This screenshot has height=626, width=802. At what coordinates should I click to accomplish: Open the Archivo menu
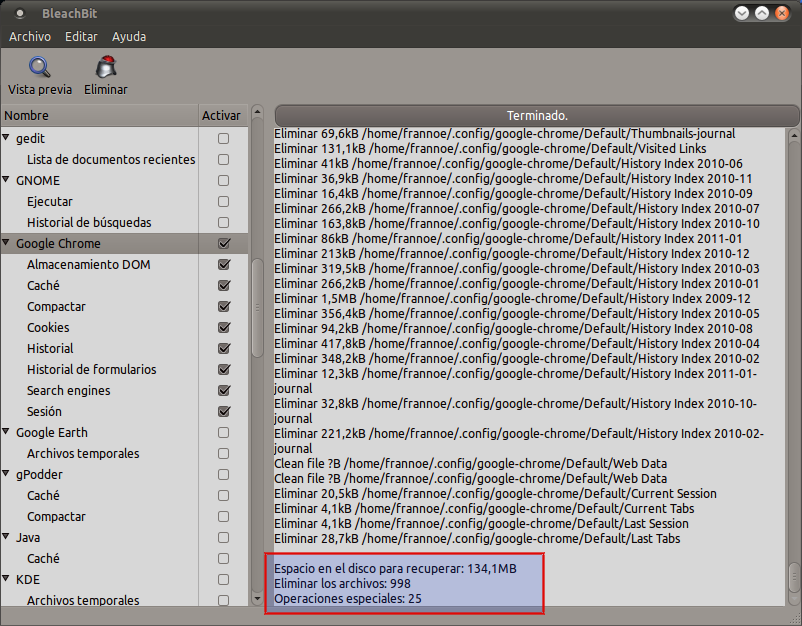30,37
